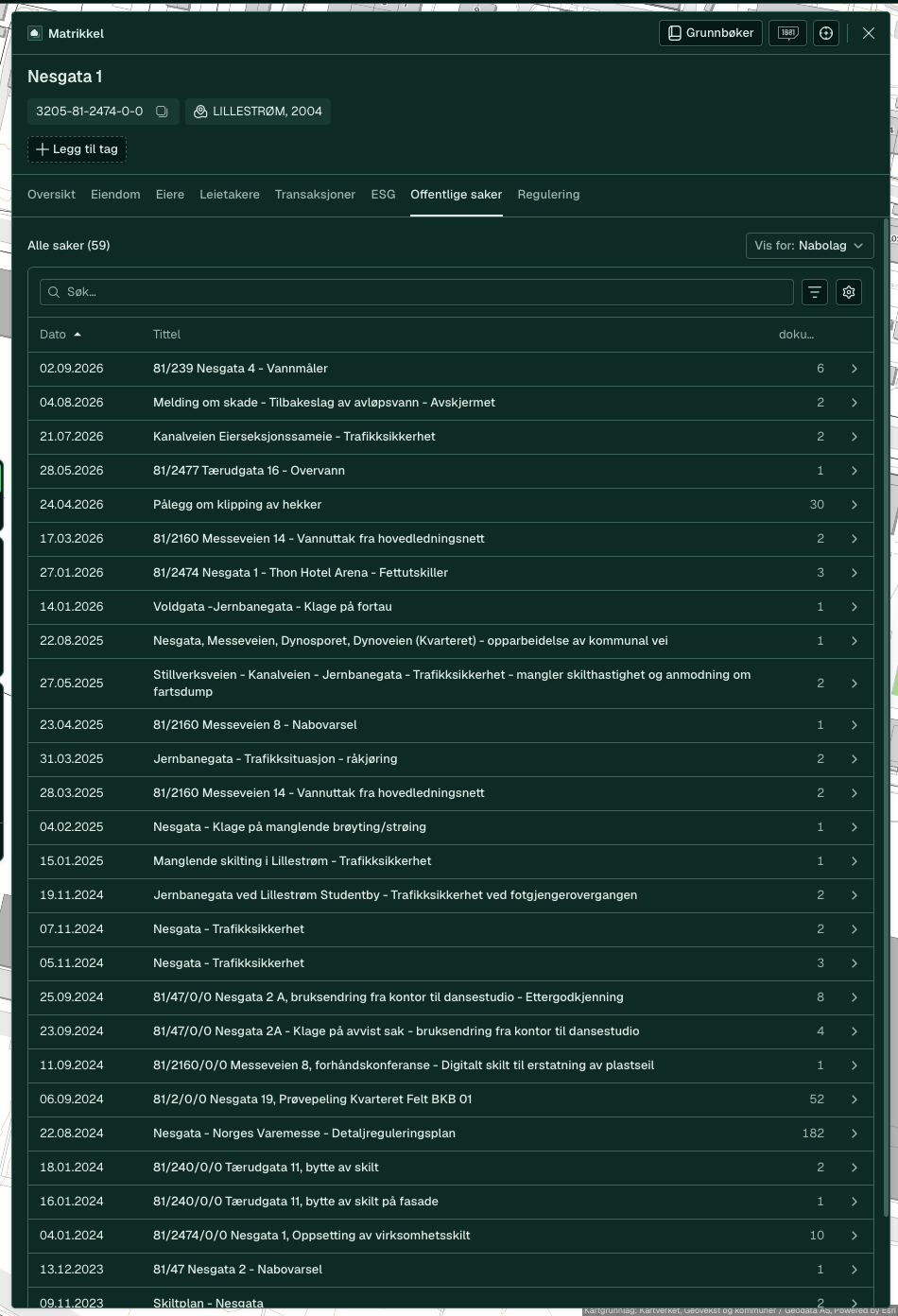The width and height of the screenshot is (898, 1316).
Task: Copy the matrikkel number 3205-81-2474-0-0
Action: point(162,112)
